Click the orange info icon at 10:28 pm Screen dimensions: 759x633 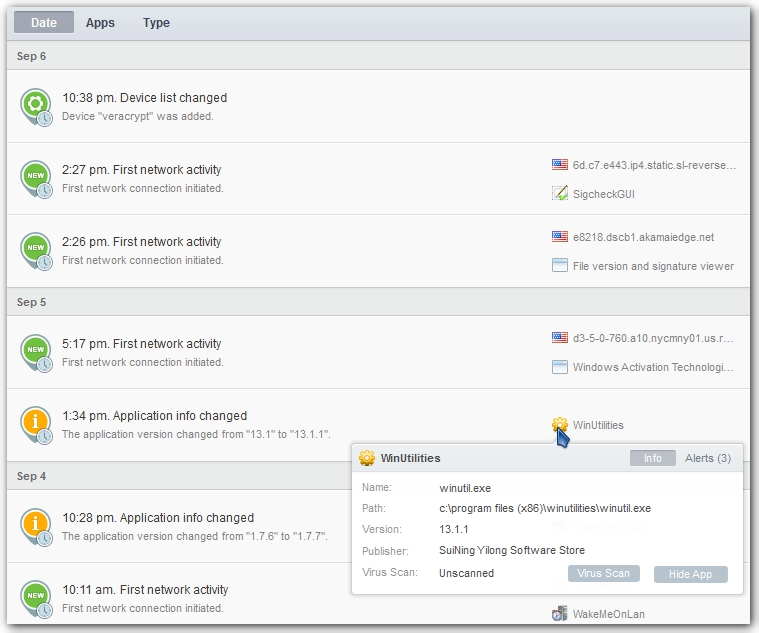(x=36, y=525)
